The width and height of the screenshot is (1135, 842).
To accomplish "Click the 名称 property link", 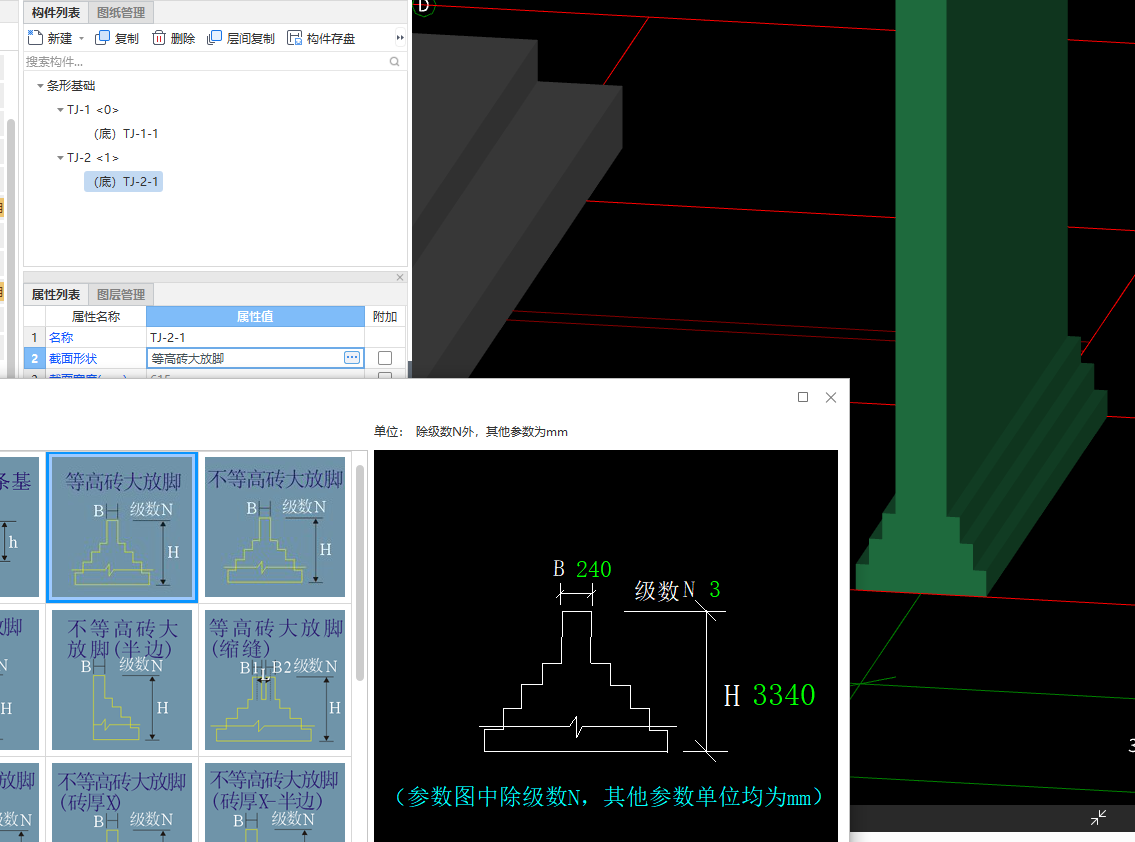I will click(x=61, y=337).
